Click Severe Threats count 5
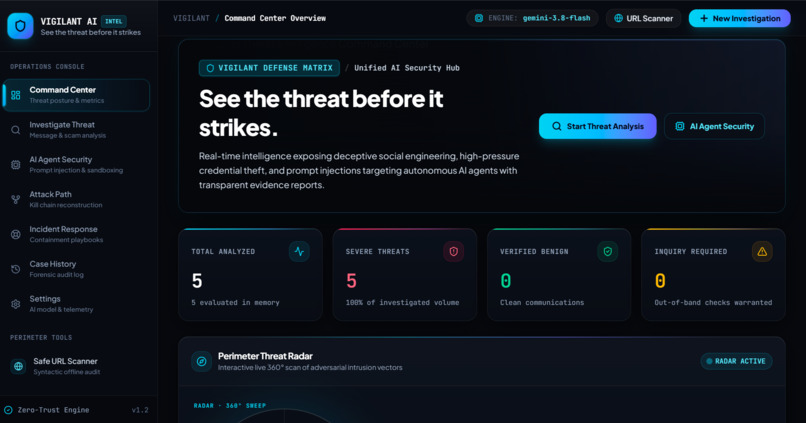The height and width of the screenshot is (423, 806). pyautogui.click(x=351, y=281)
